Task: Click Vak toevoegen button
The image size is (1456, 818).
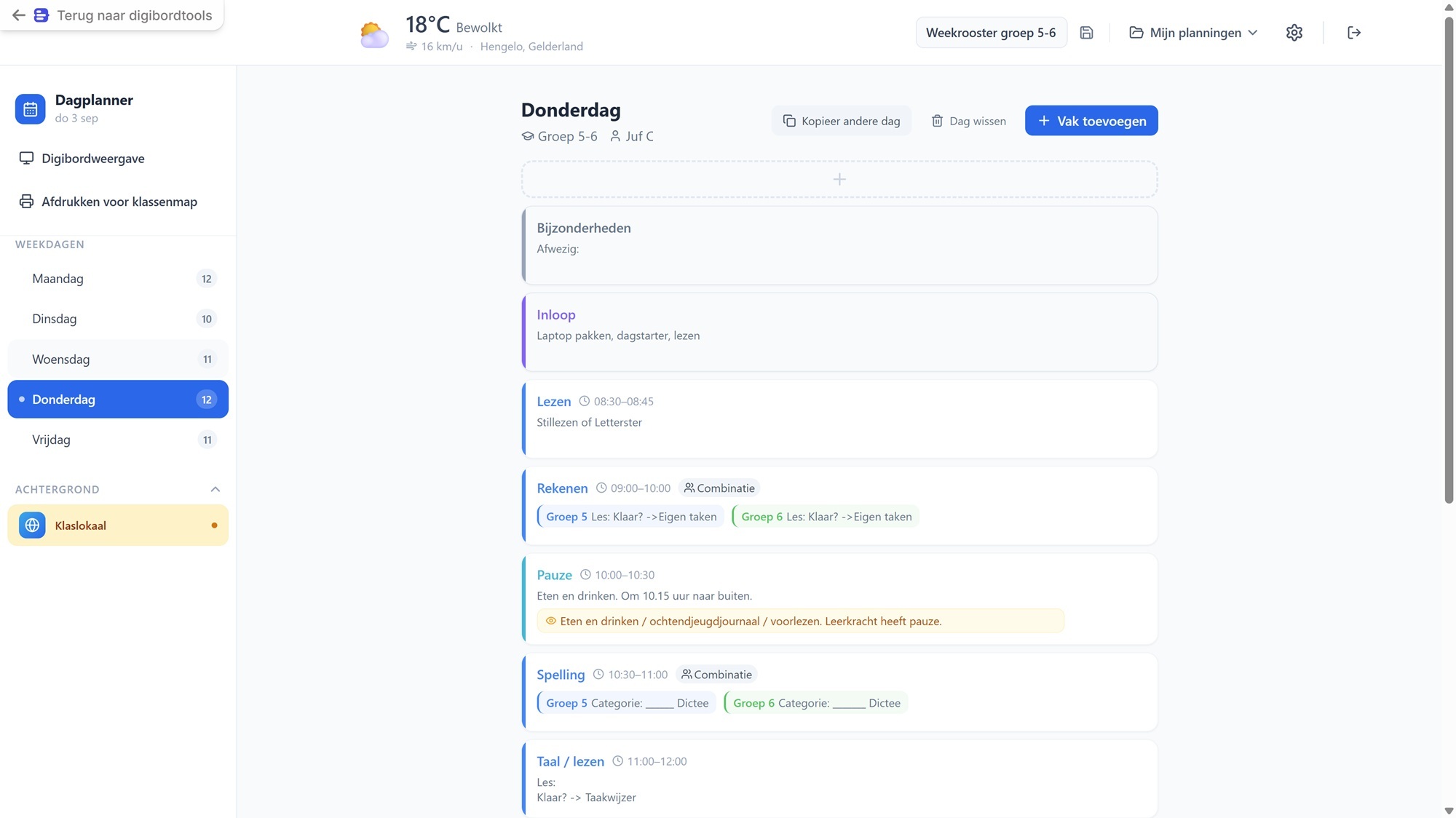Action: tap(1091, 121)
